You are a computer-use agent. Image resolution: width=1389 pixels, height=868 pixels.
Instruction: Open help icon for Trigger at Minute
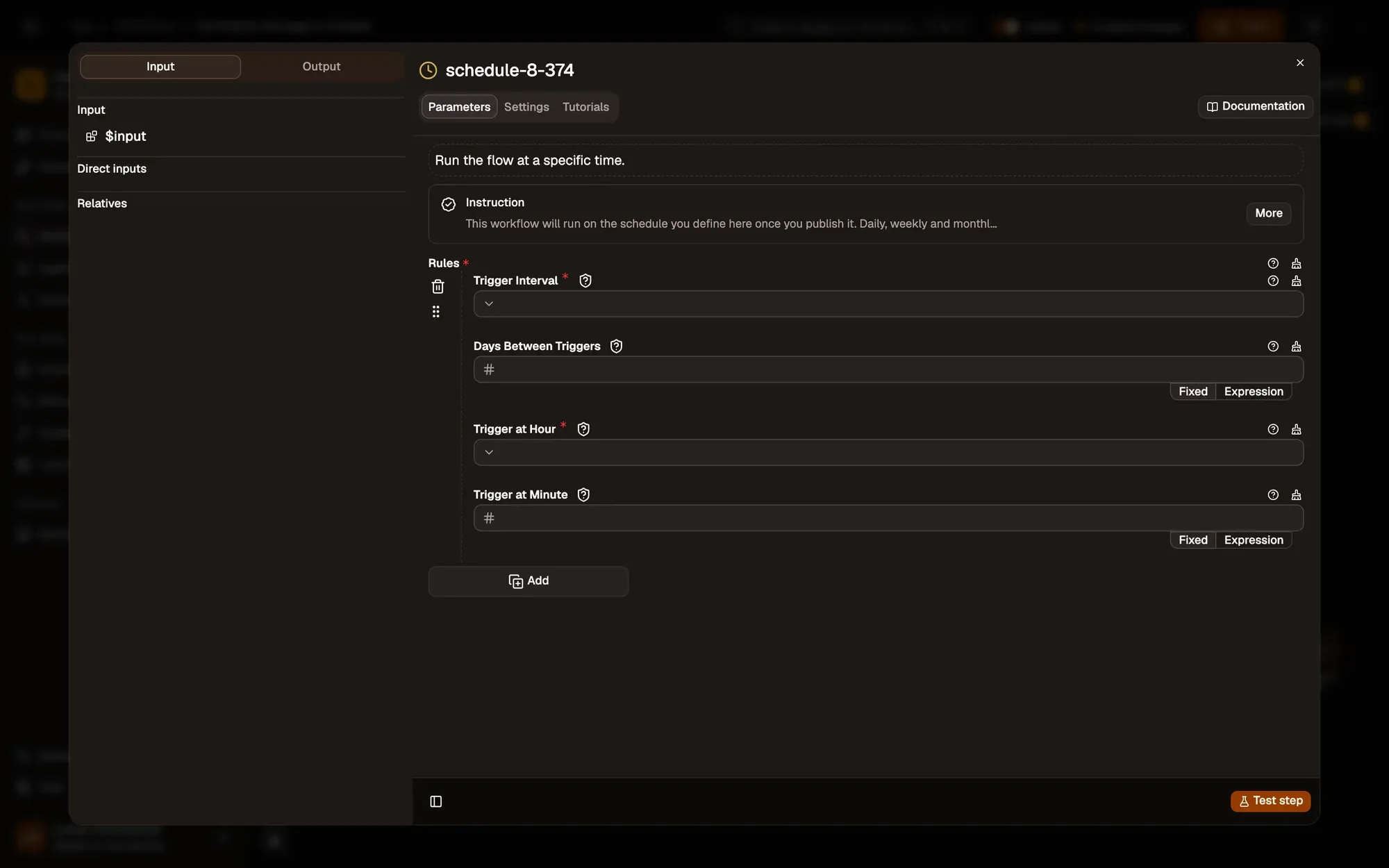pyautogui.click(x=1273, y=495)
